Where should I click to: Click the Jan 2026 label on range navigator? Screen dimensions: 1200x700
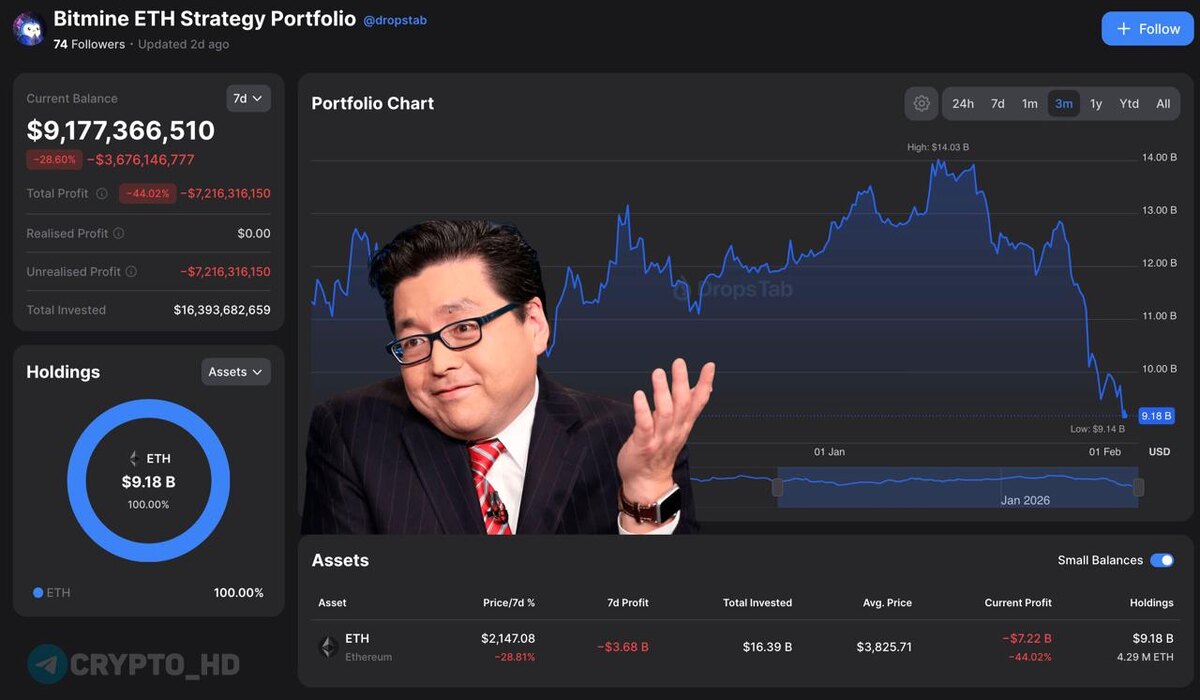(1025, 500)
